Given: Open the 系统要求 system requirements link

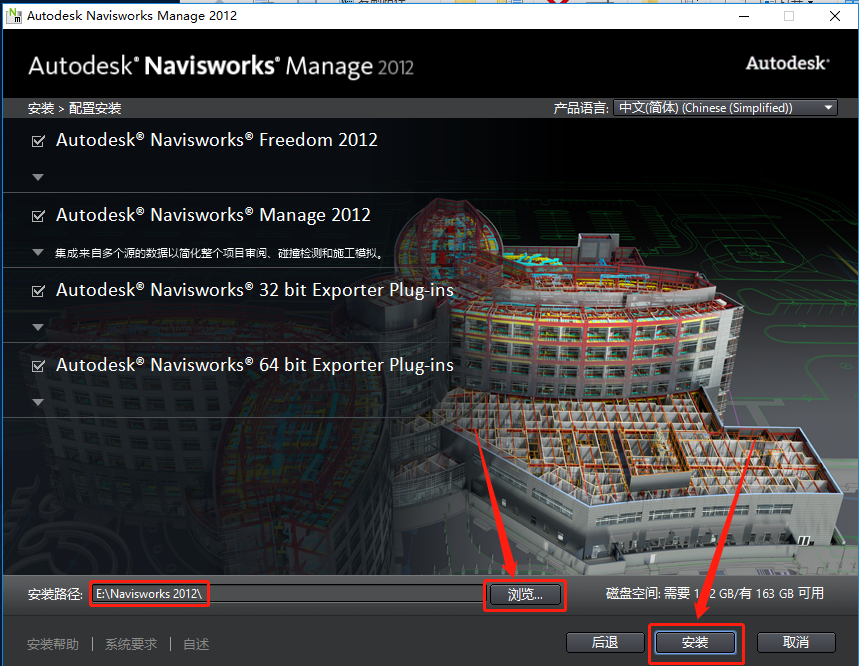Looking at the screenshot, I should 131,645.
